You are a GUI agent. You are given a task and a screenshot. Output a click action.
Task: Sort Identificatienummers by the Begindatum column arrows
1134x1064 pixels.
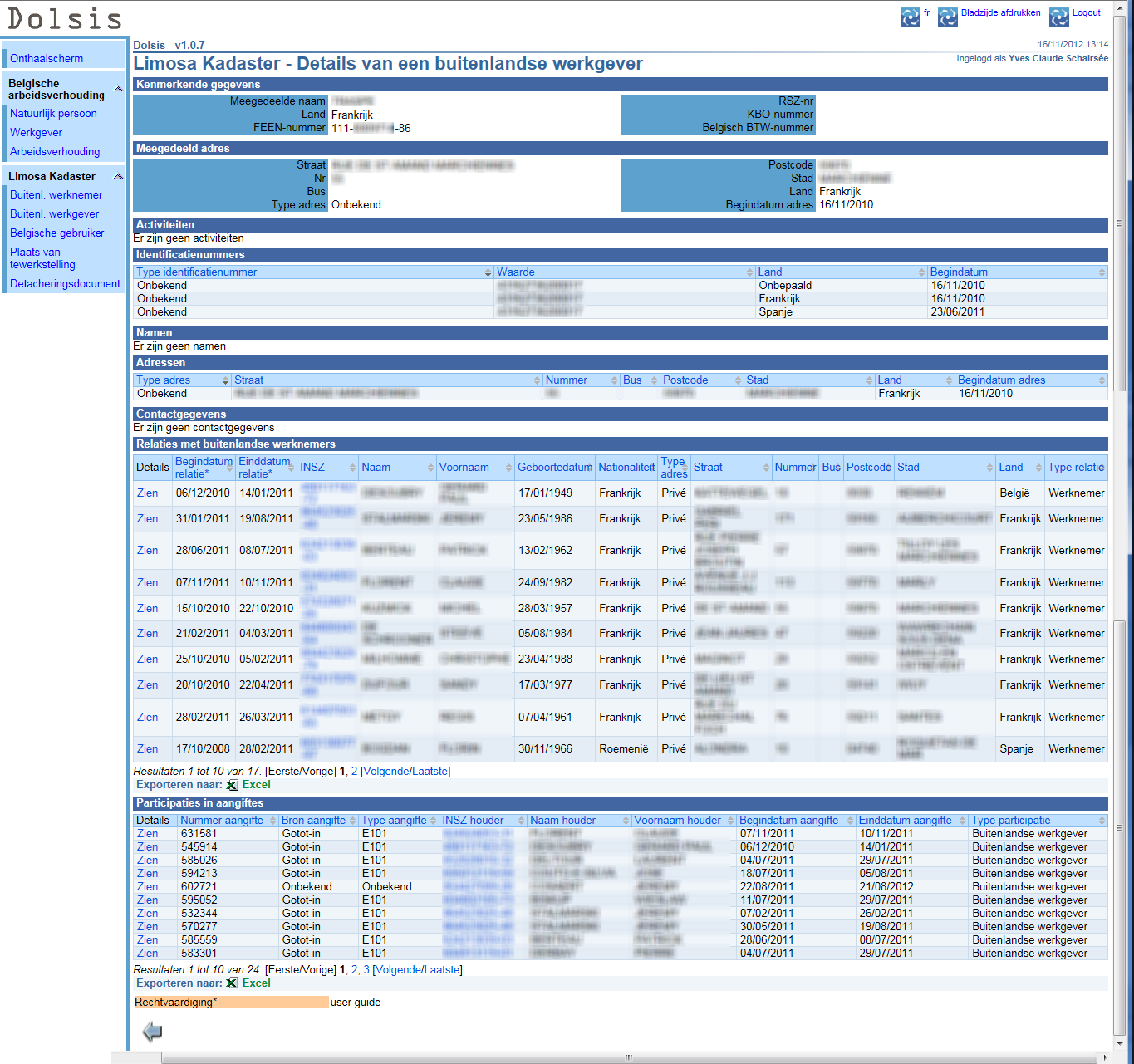tap(1102, 272)
